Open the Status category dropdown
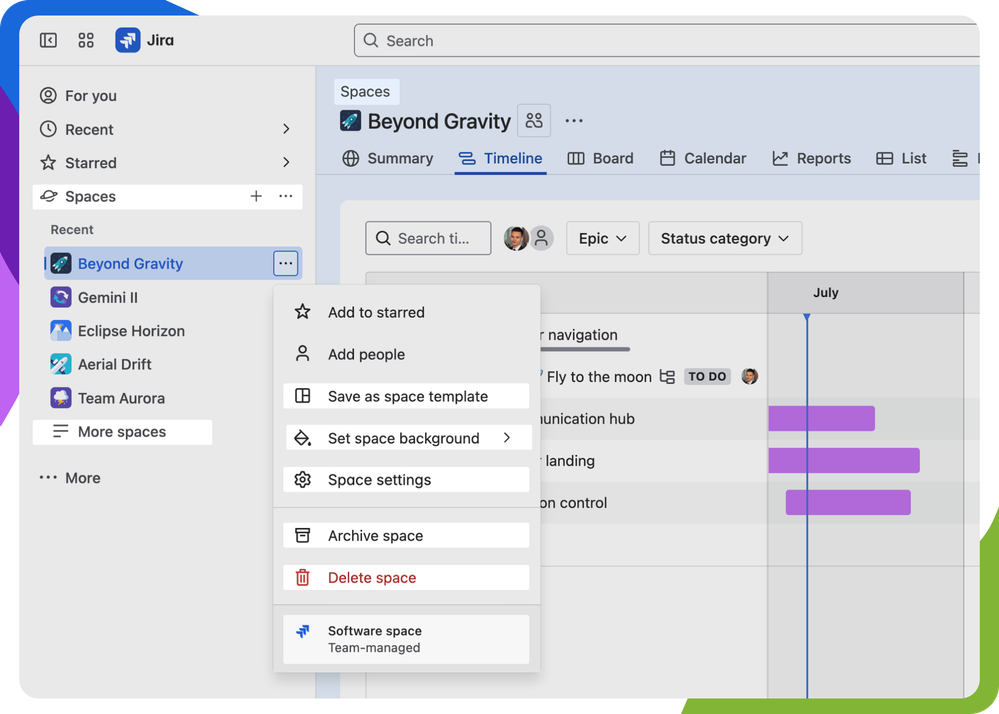 (x=725, y=238)
